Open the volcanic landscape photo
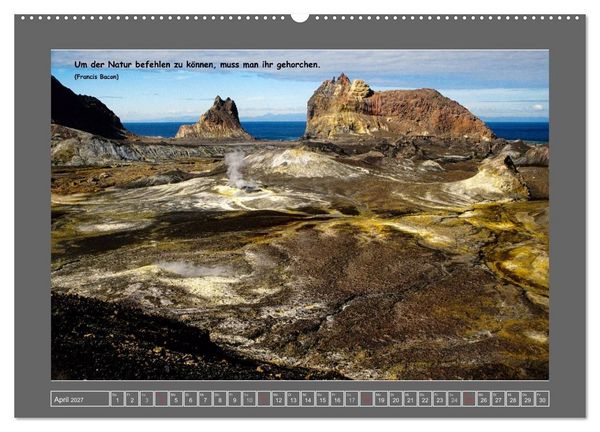 pos(300,214)
